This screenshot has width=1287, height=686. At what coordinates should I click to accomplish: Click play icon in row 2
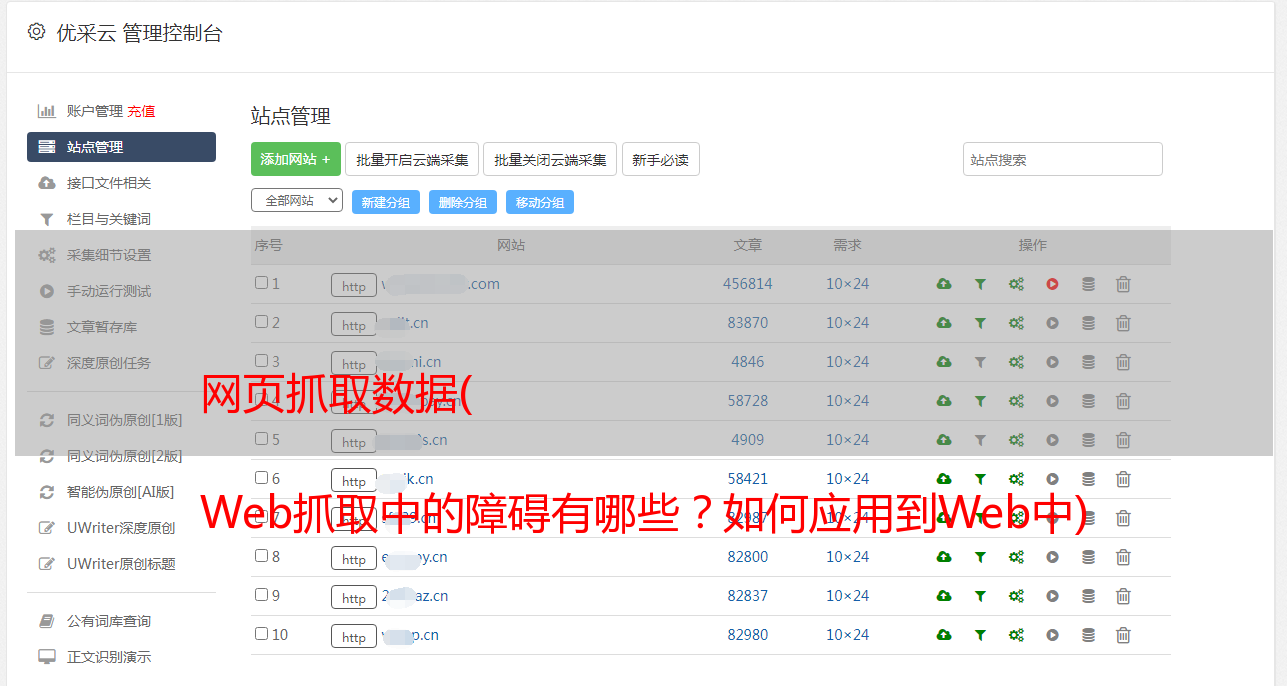1052,323
